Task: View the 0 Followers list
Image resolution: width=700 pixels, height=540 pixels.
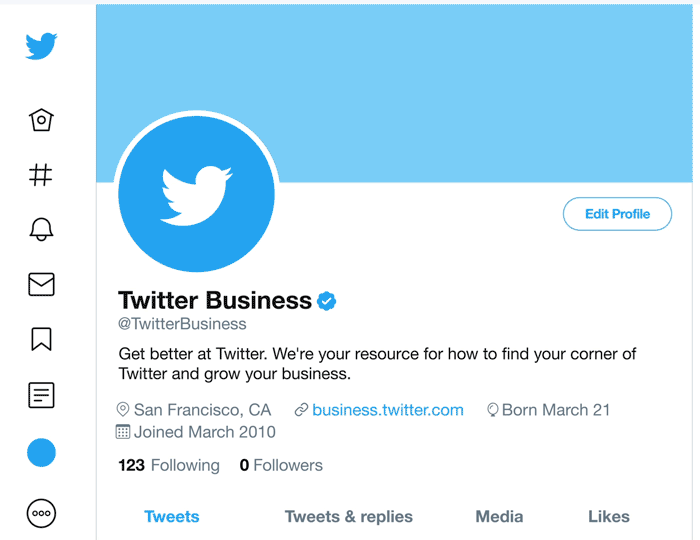Action: point(281,465)
